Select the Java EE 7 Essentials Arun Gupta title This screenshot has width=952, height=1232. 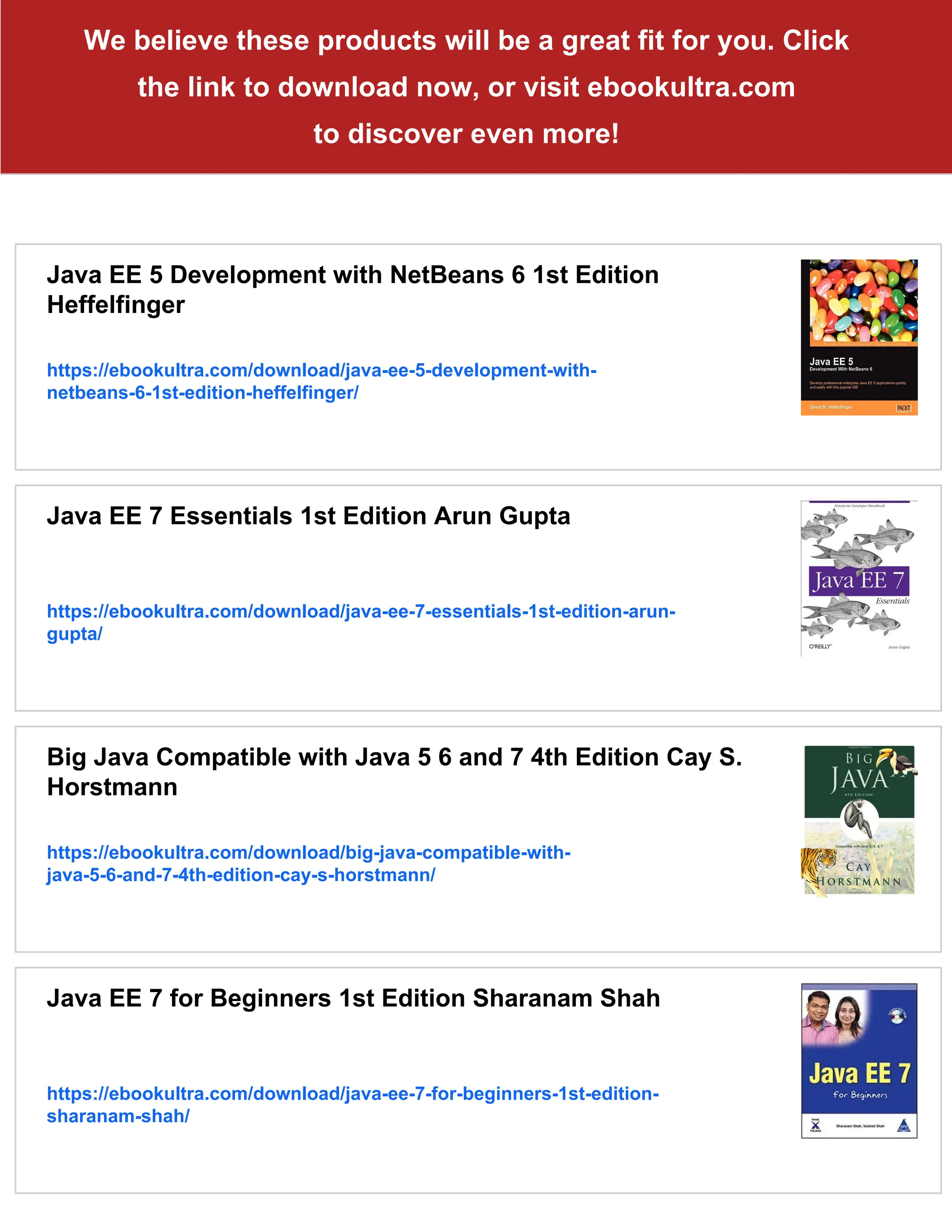coord(309,516)
